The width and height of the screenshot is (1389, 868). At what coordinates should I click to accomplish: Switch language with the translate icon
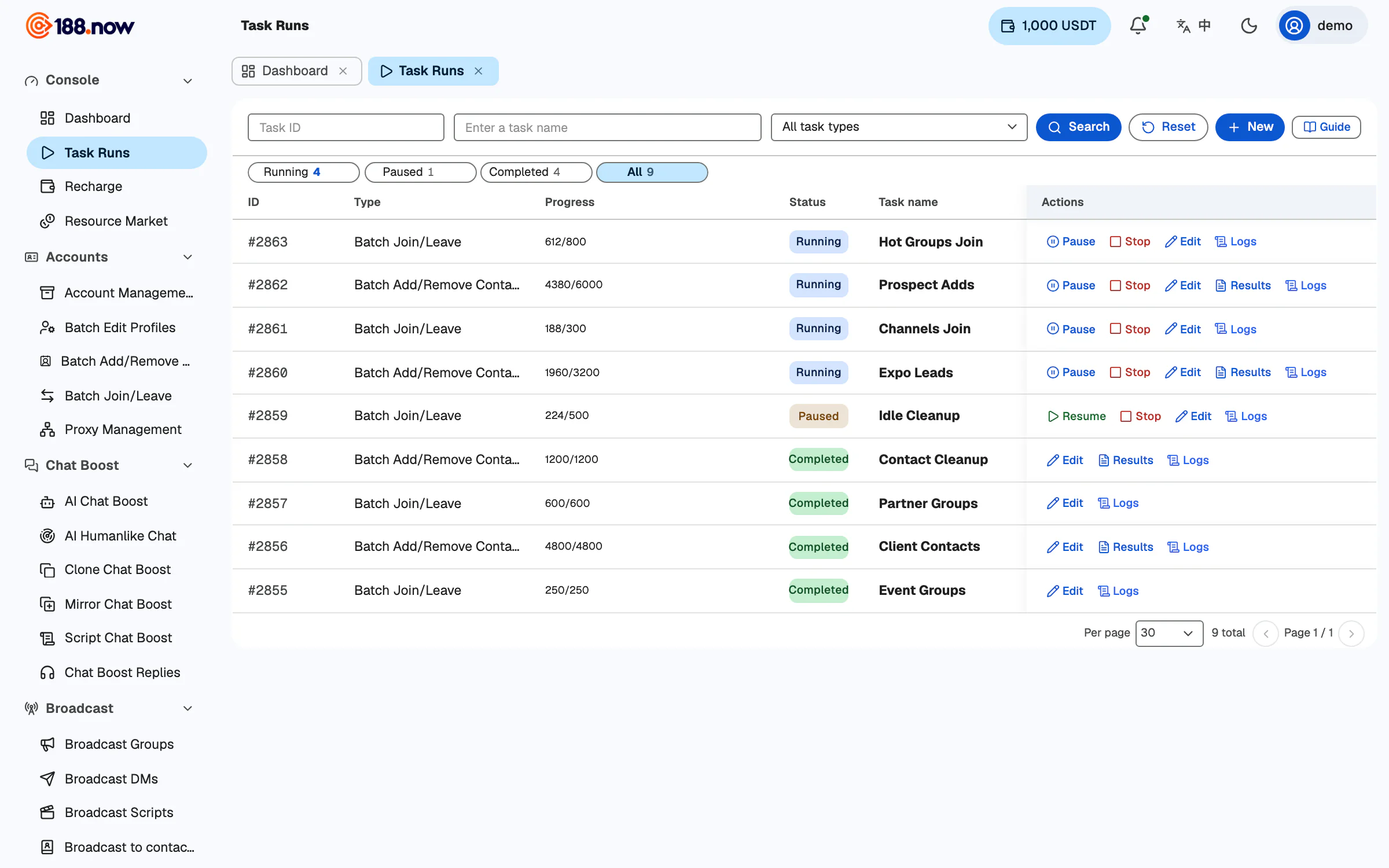click(x=1193, y=25)
